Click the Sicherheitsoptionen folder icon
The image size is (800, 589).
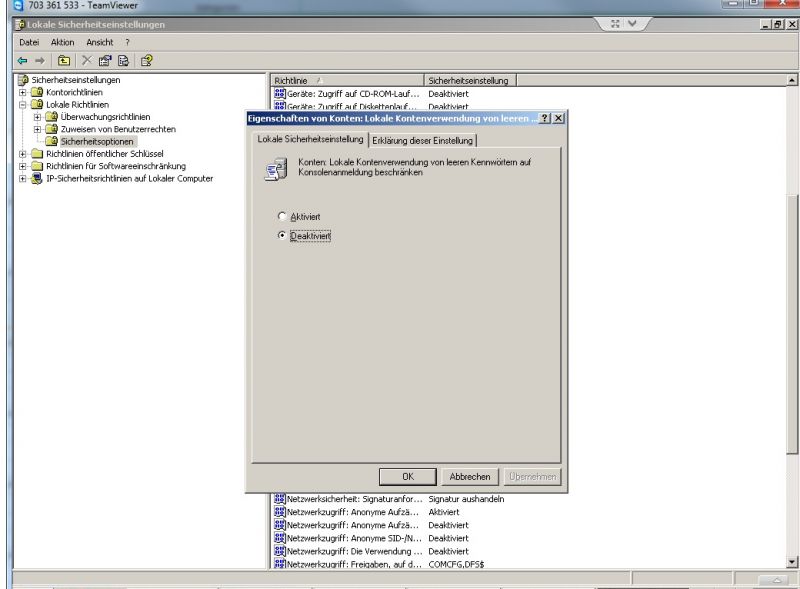coord(50,141)
